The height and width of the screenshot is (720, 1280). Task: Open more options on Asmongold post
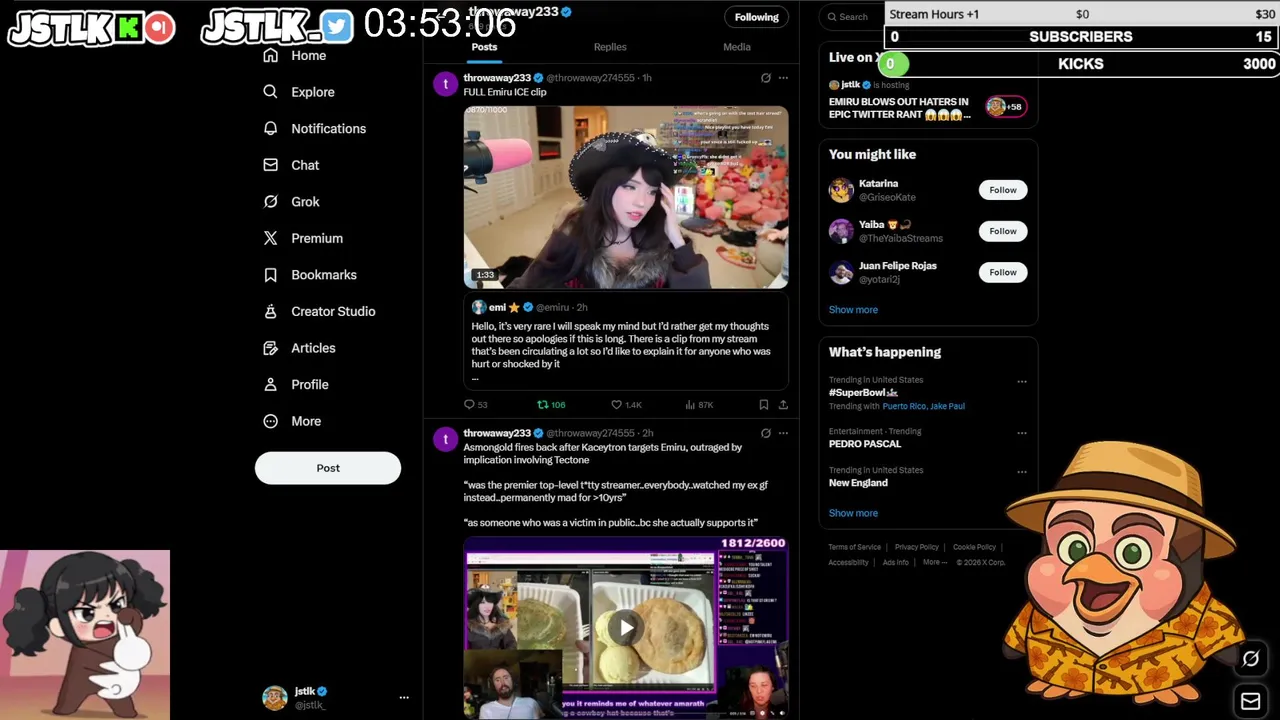click(x=783, y=433)
